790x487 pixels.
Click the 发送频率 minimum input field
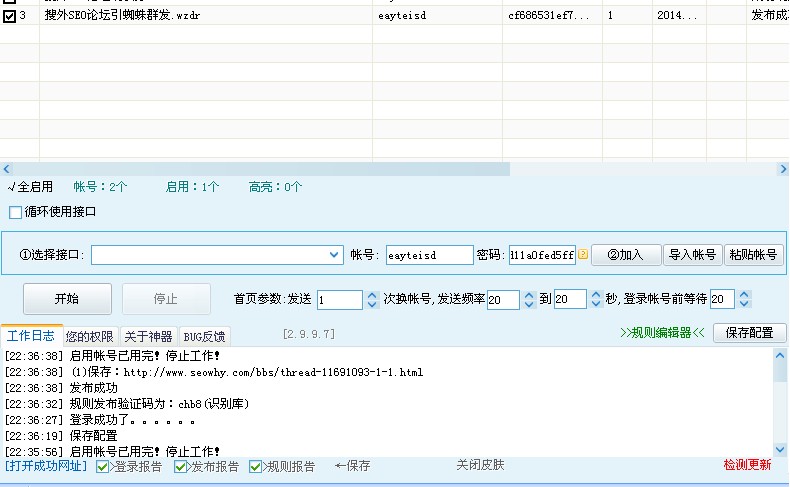tap(503, 300)
